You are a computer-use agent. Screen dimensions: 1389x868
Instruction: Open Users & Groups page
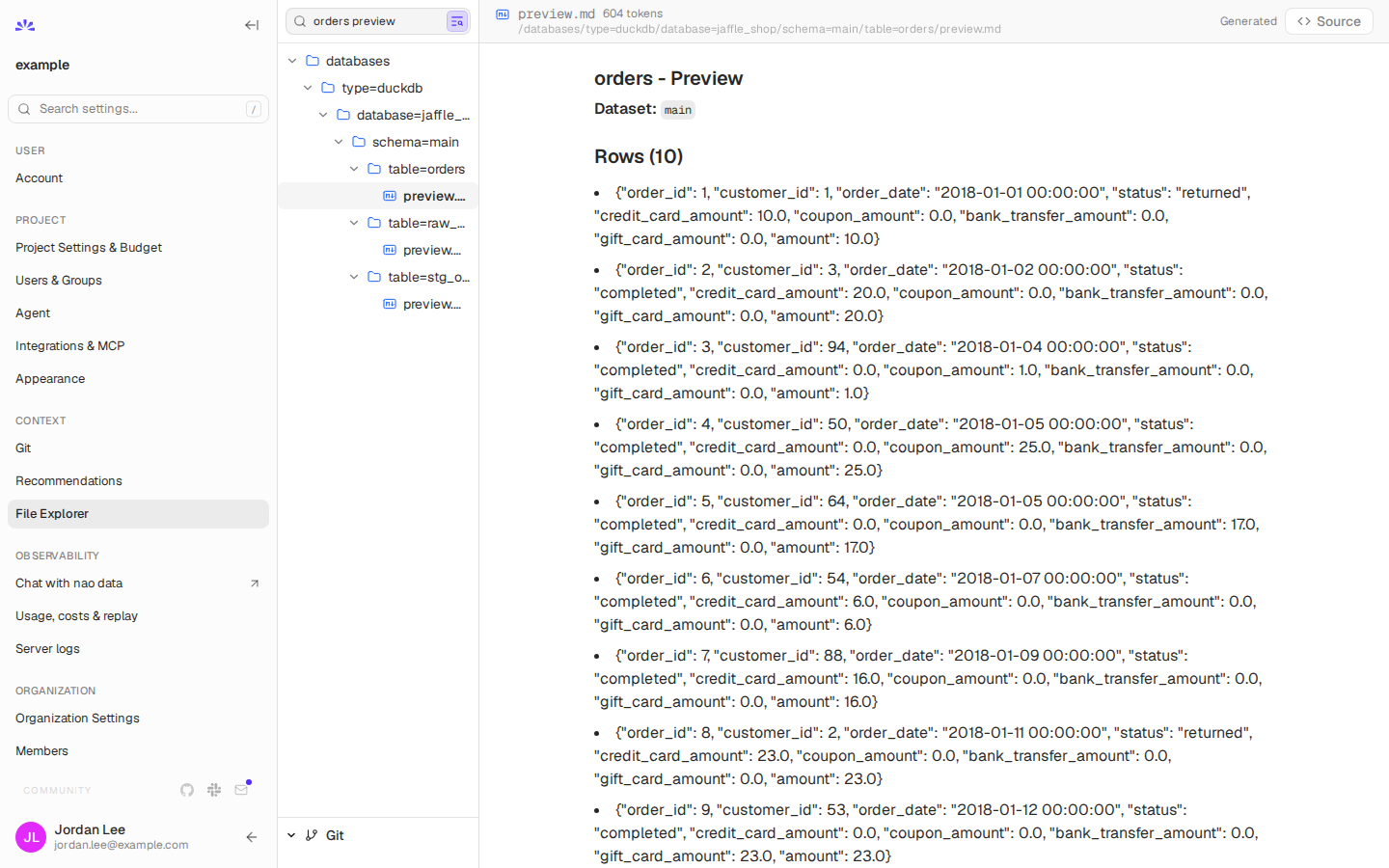tap(138, 281)
